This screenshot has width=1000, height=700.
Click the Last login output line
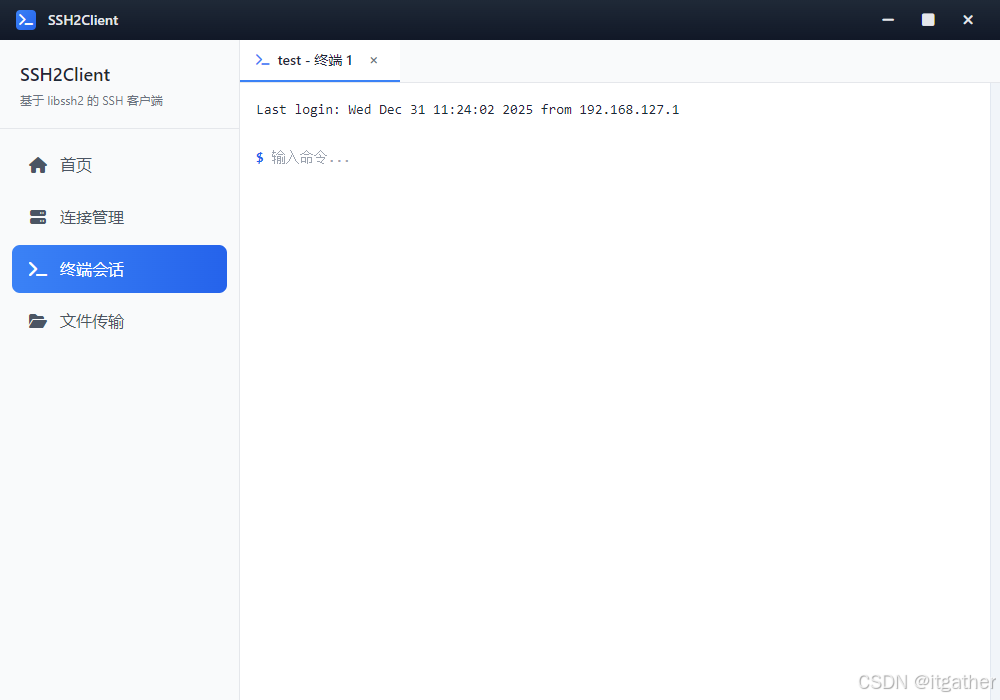pos(467,110)
